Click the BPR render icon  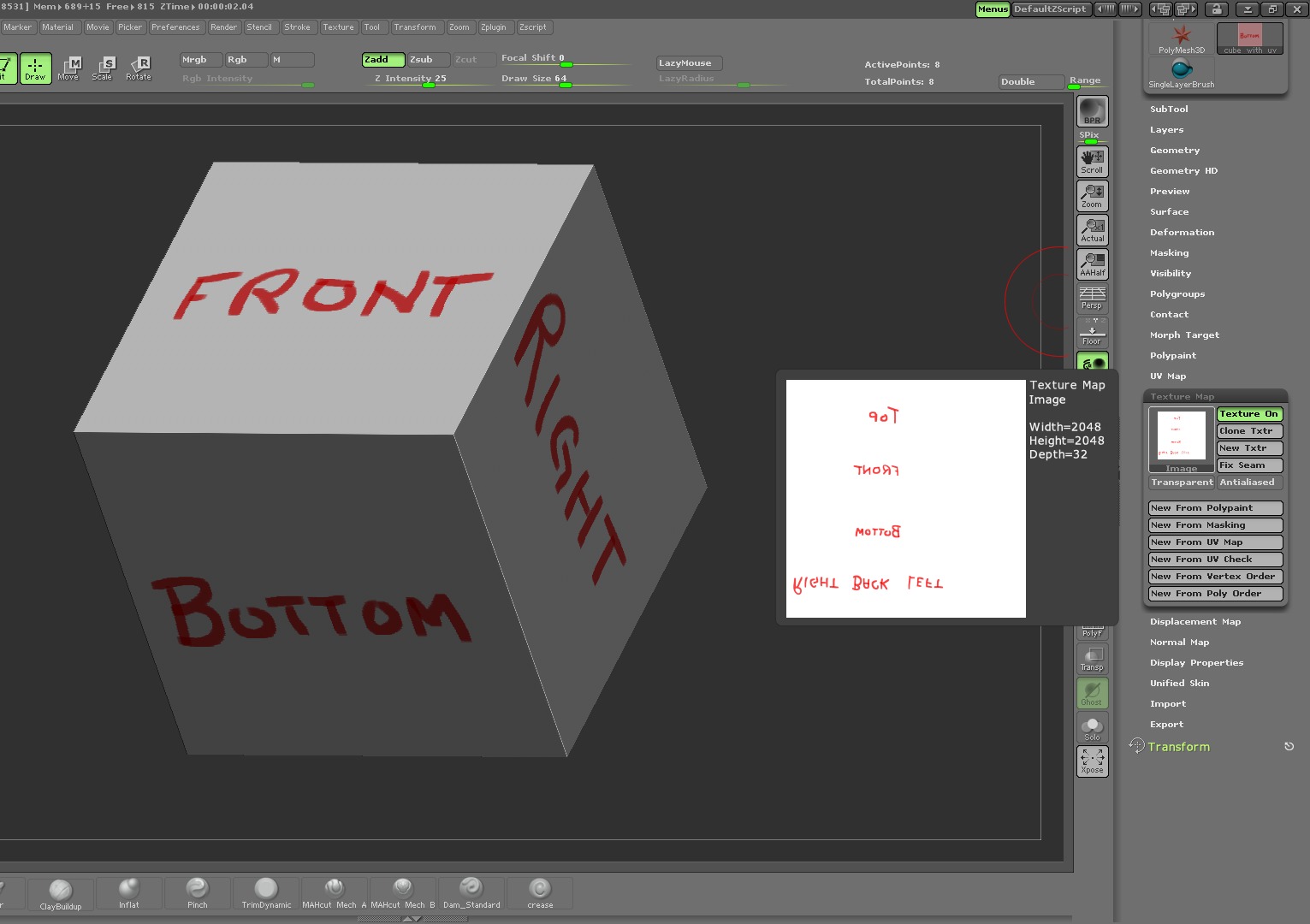click(x=1092, y=111)
